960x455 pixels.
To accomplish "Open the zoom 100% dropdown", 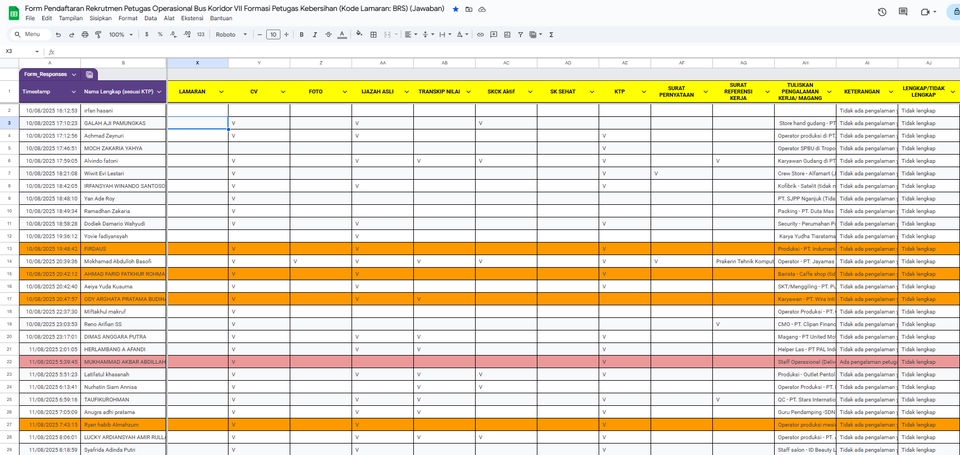I will tap(121, 35).
